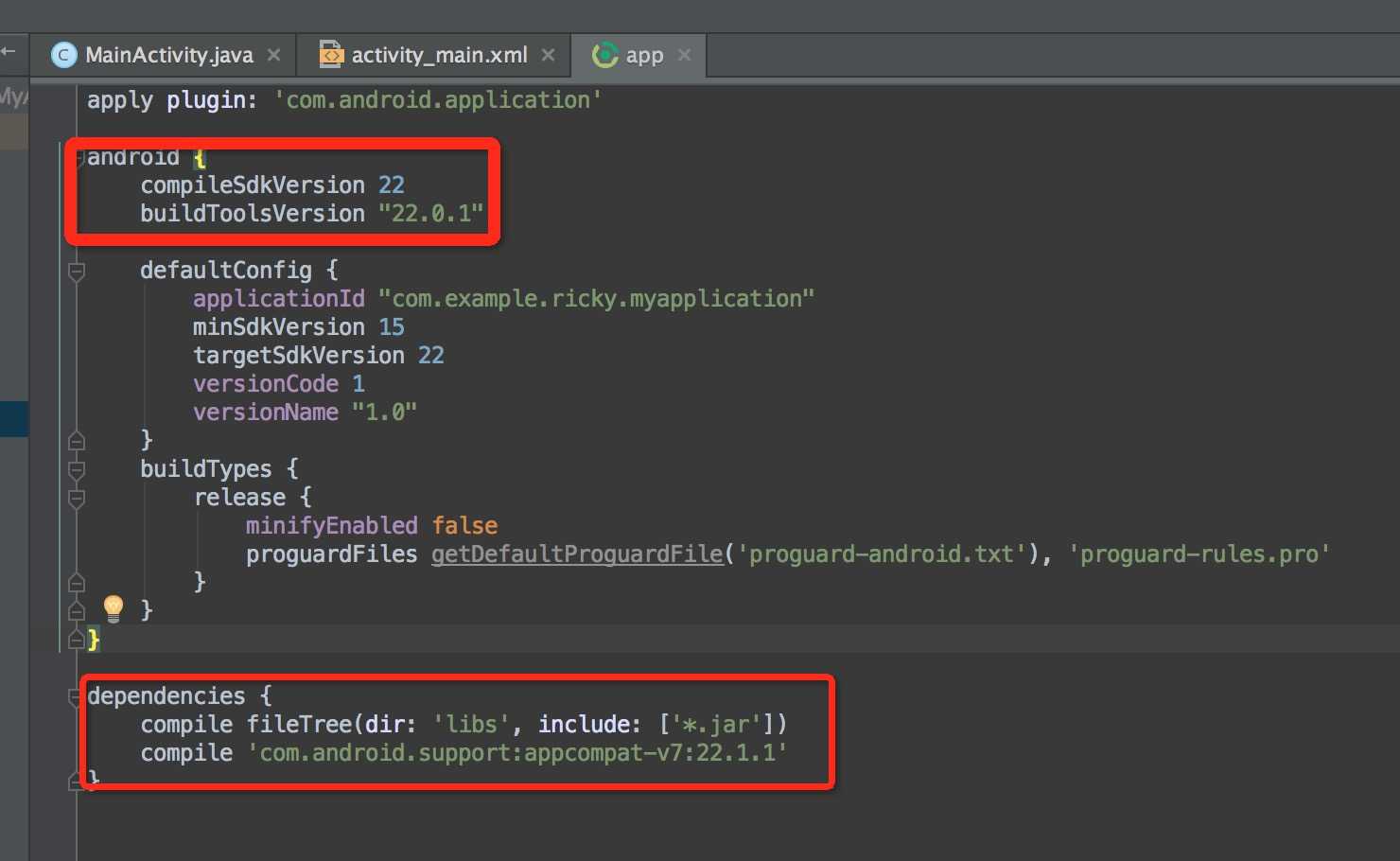The height and width of the screenshot is (861, 1400).
Task: Close the activity_main.xml tab
Action: 548,55
